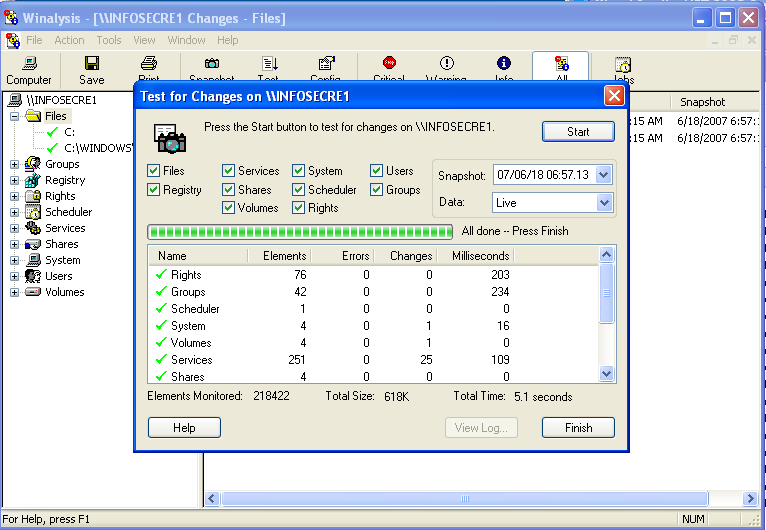Open the Help menu
The height and width of the screenshot is (530, 766).
coord(228,40)
